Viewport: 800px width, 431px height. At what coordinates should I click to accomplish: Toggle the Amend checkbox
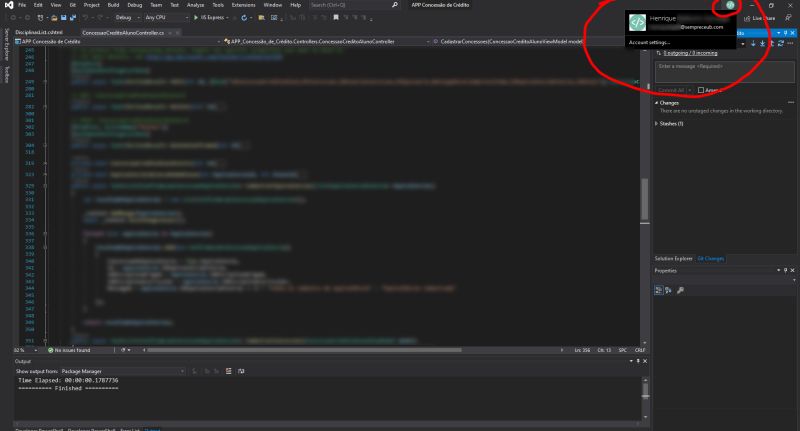coord(701,90)
